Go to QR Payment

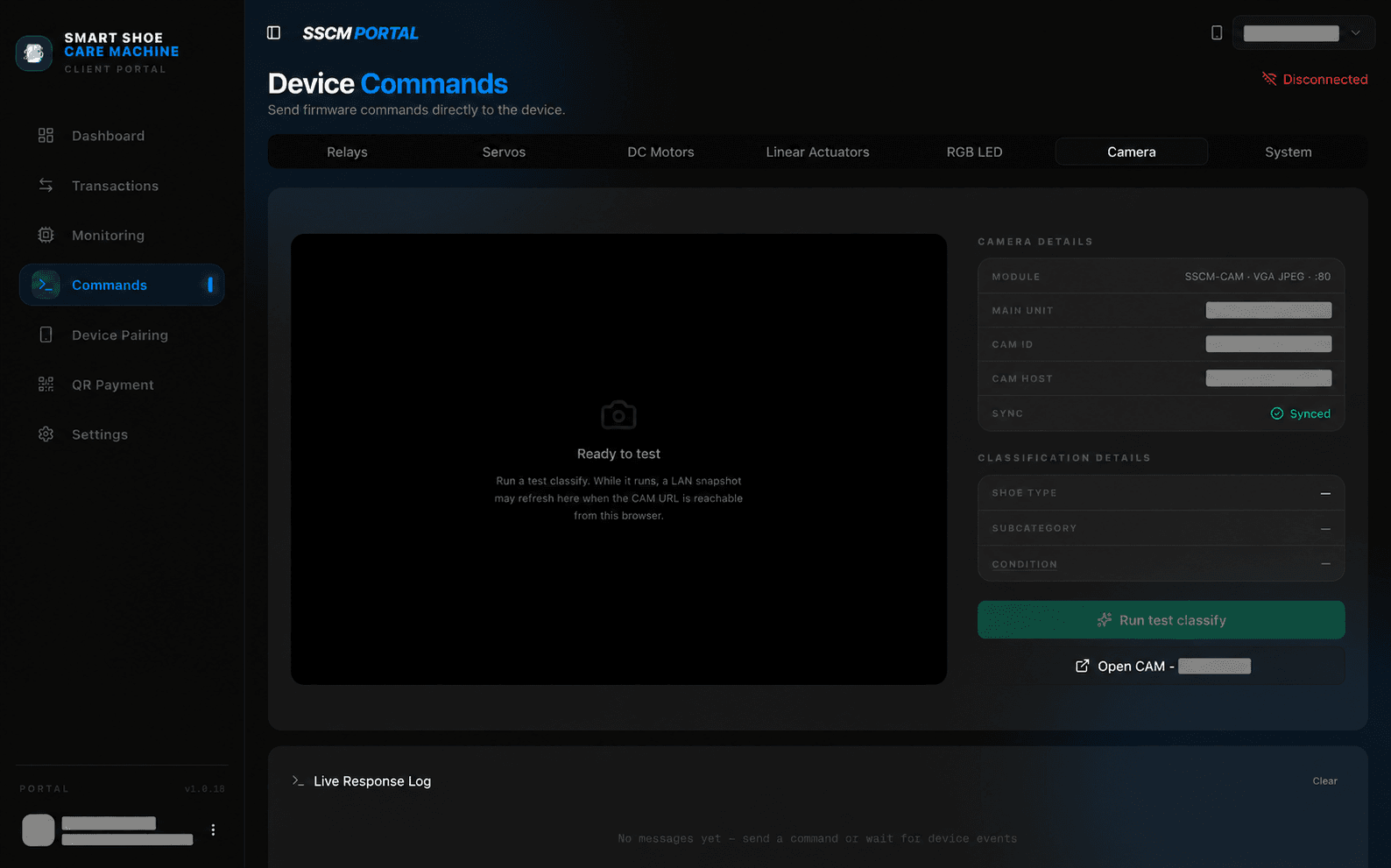(x=122, y=385)
